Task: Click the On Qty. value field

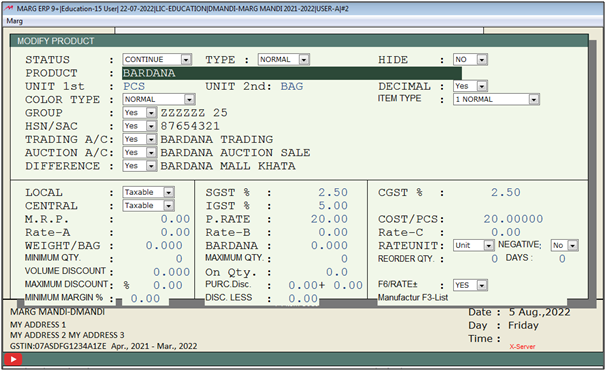Action: tap(337, 272)
